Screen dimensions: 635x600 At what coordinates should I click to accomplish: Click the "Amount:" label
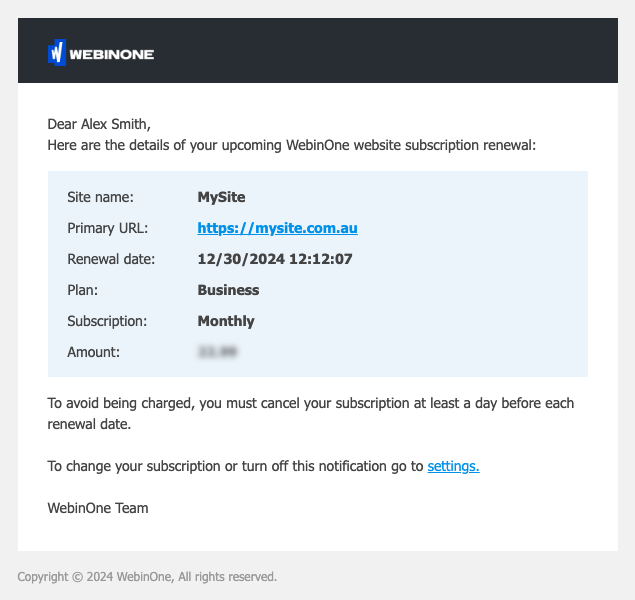pyautogui.click(x=94, y=352)
